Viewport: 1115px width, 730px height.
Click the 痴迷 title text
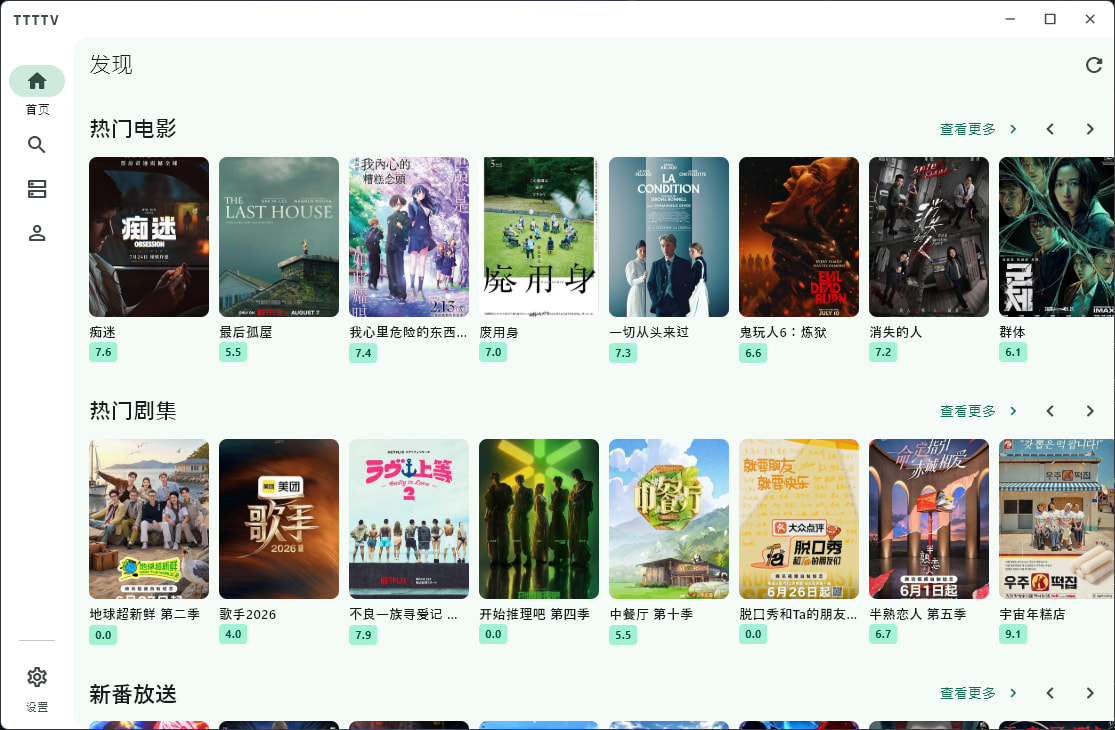click(103, 332)
